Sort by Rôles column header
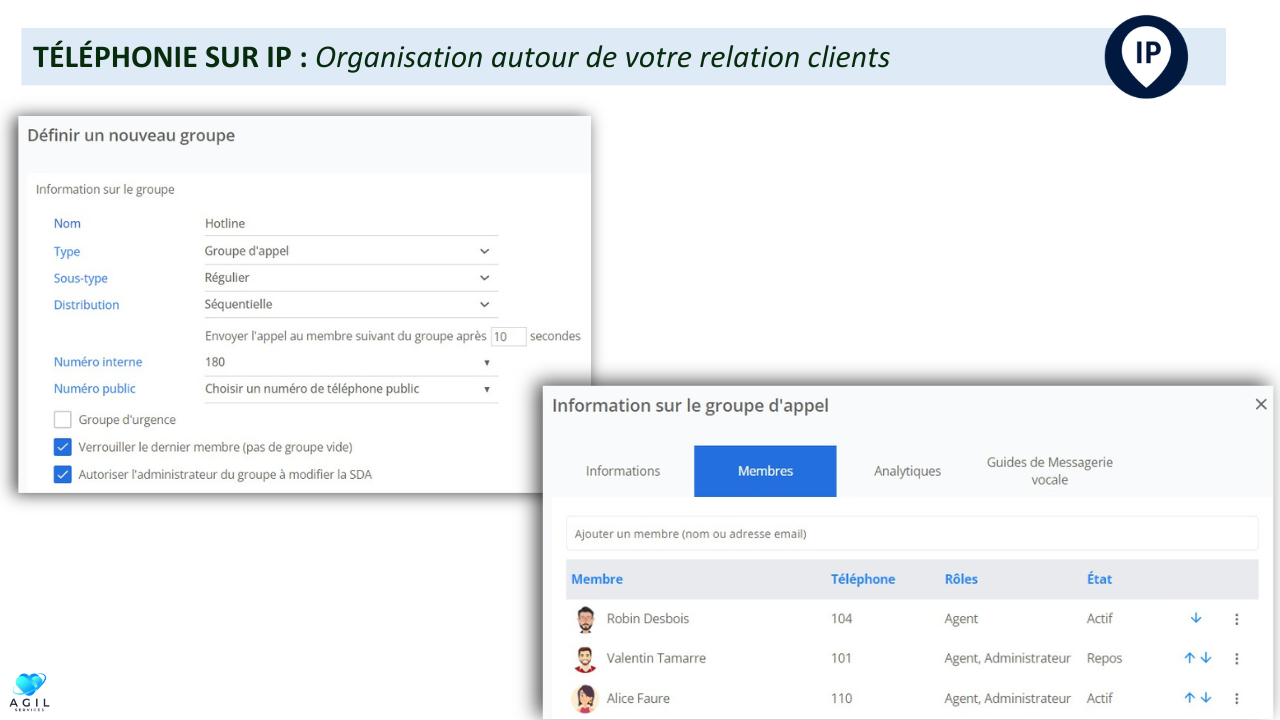The height and width of the screenshot is (720, 1280). (x=961, y=579)
